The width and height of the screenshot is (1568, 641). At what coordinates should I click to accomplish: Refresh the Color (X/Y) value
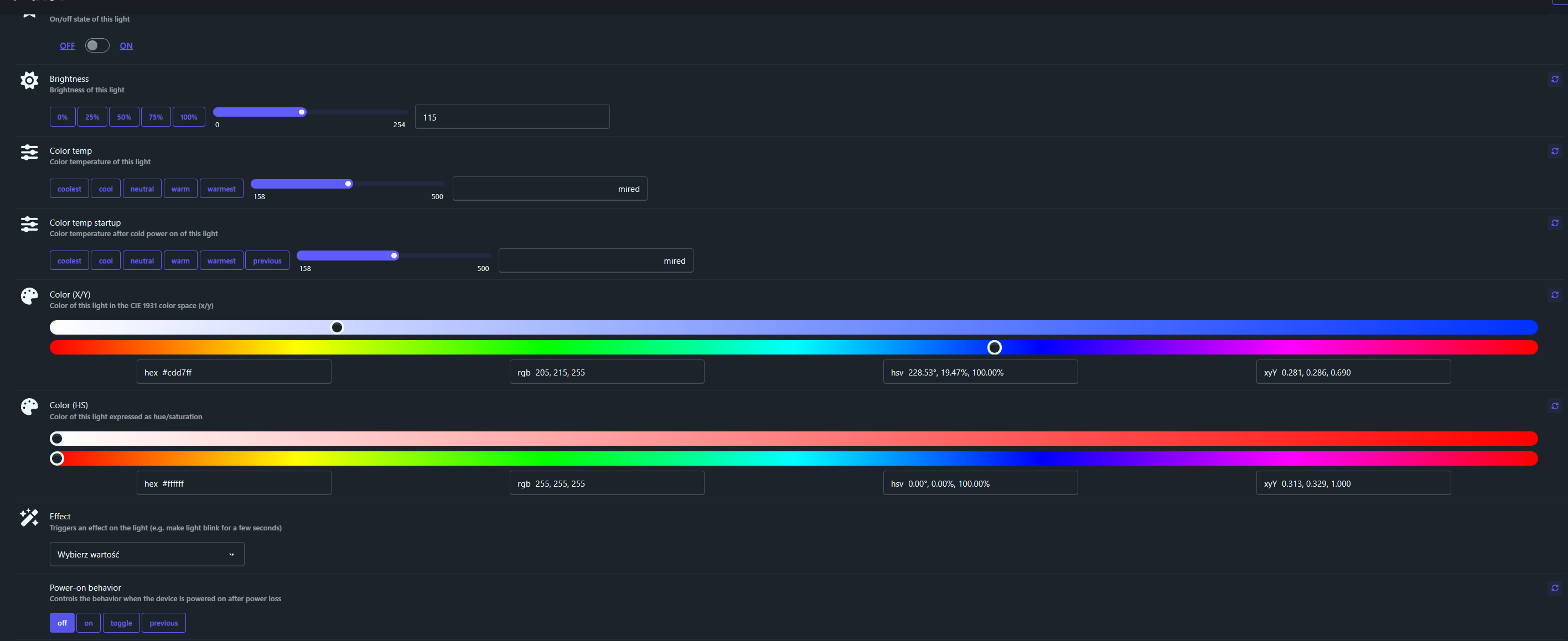point(1555,295)
